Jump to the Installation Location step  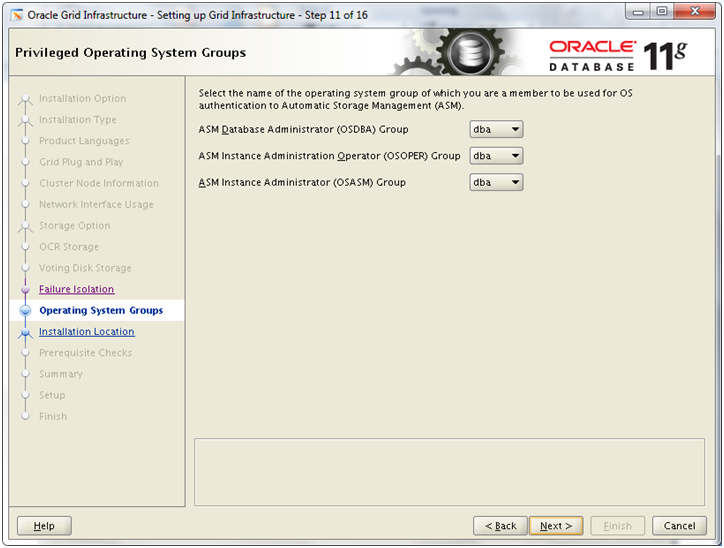[87, 331]
